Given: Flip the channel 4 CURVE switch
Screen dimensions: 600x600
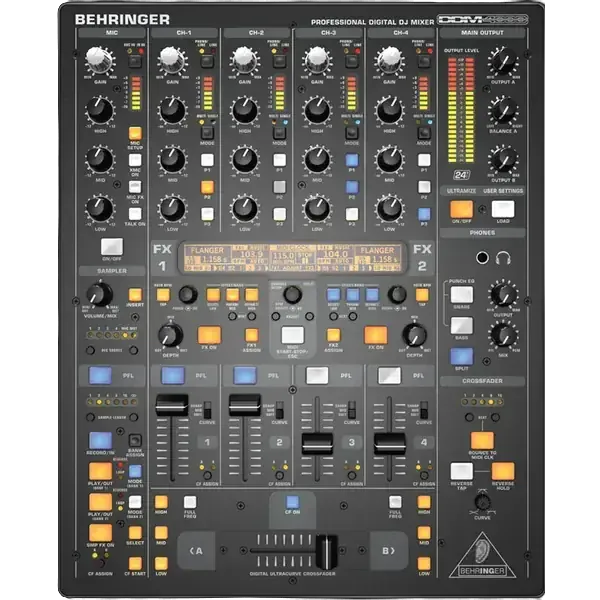Looking at the screenshot, I should tap(424, 410).
